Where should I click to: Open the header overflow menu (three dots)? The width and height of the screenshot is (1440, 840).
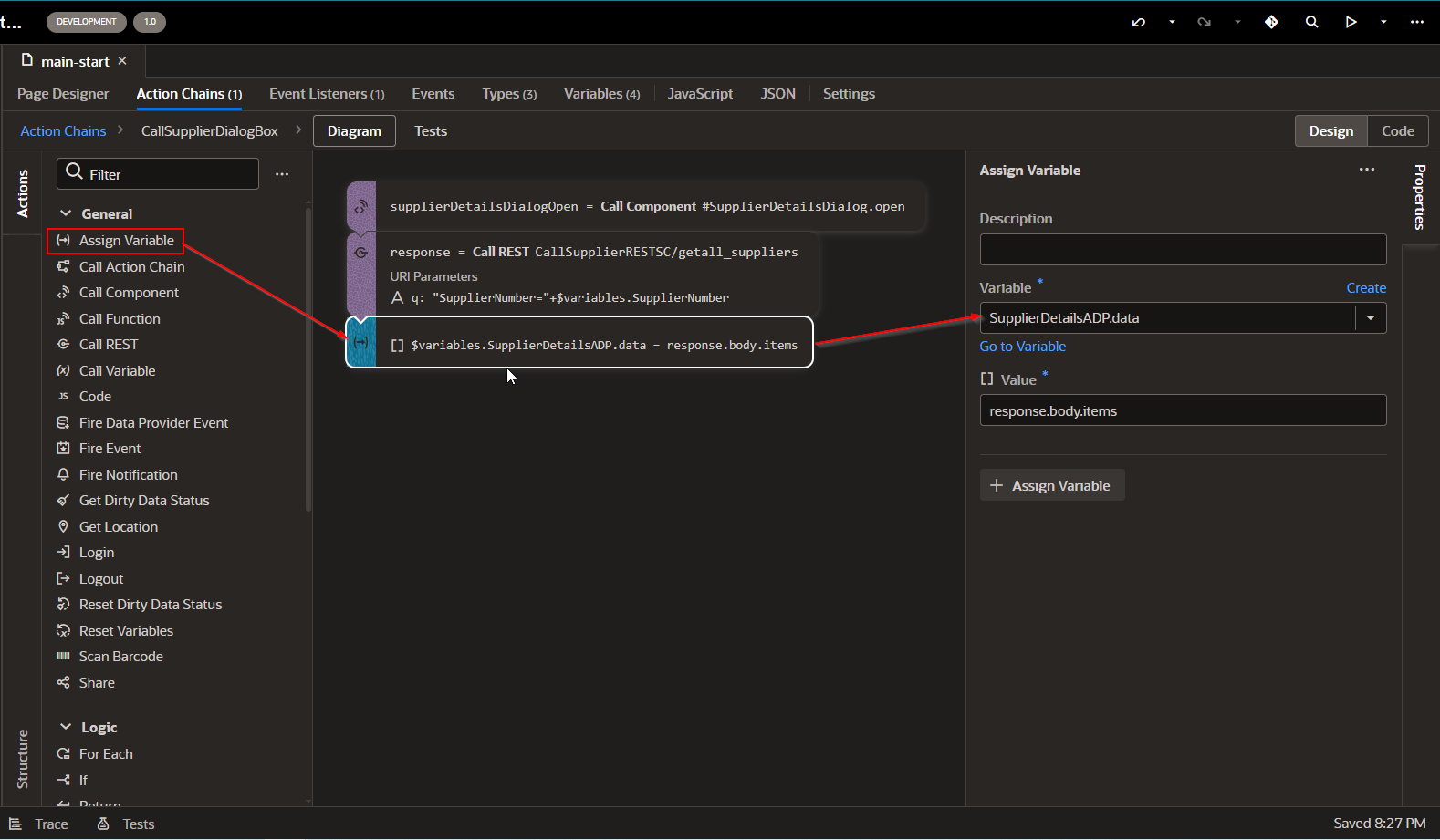click(1416, 22)
